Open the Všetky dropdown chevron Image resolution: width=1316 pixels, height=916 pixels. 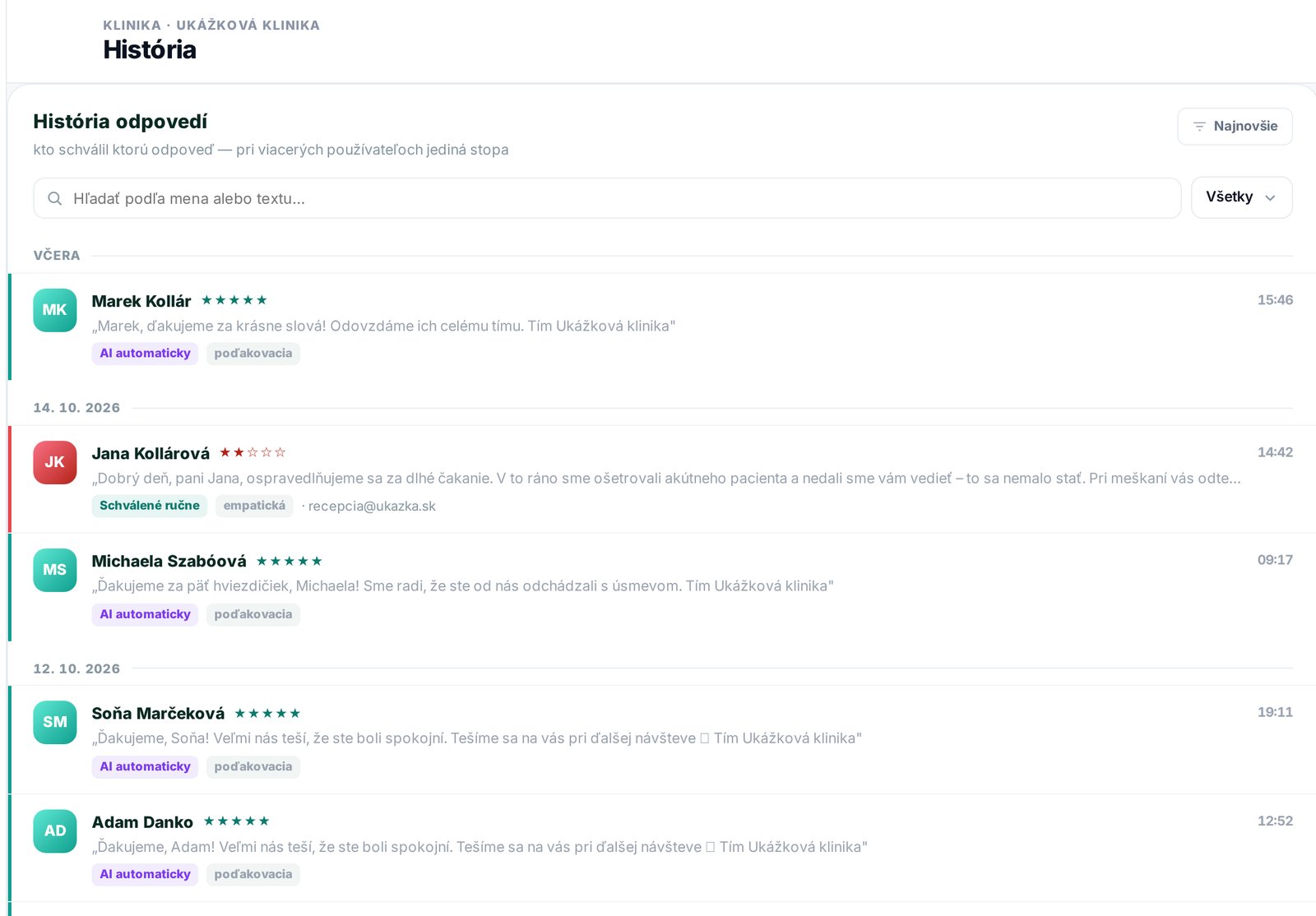pos(1270,198)
